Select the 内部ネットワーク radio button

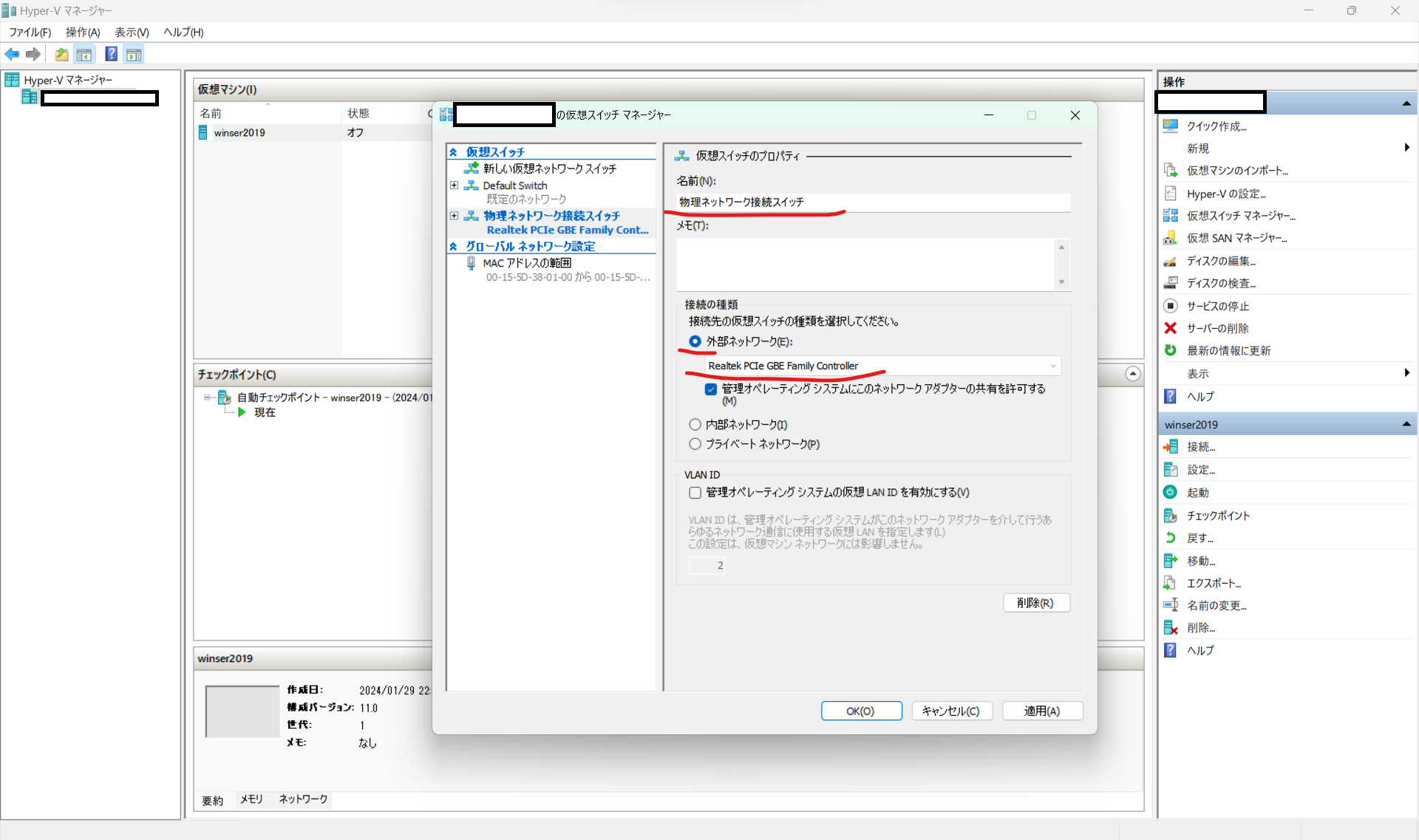click(695, 425)
